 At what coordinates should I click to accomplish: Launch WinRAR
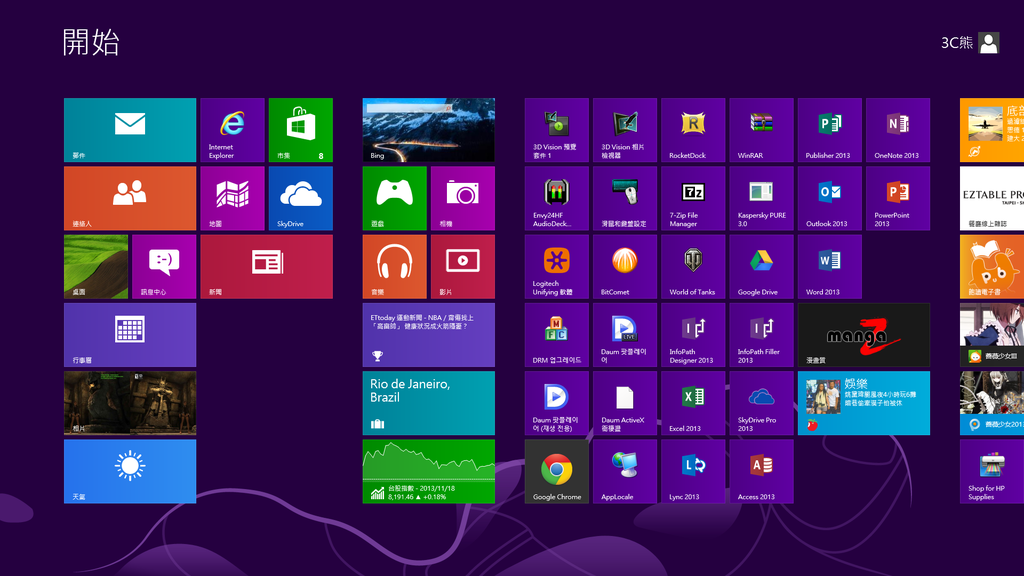click(x=761, y=130)
